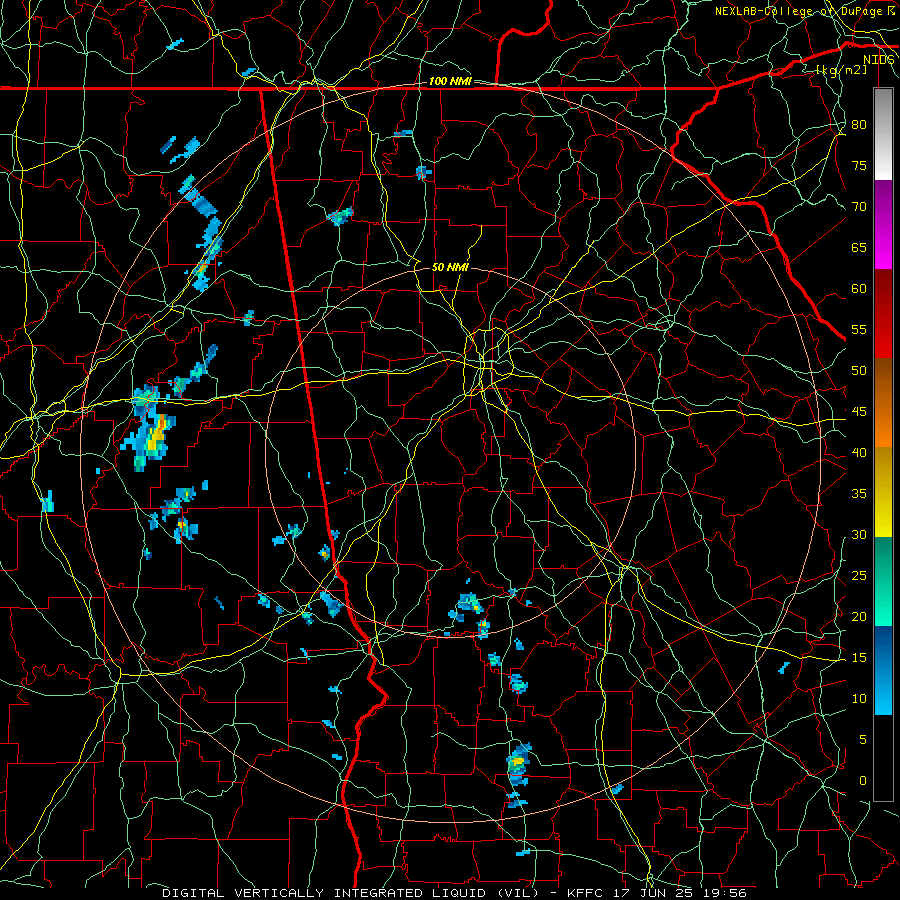
Task: Click the DIGITAL VERTICALLY INTEGRATED LIQUID (VIL) title
Action: tap(350, 893)
